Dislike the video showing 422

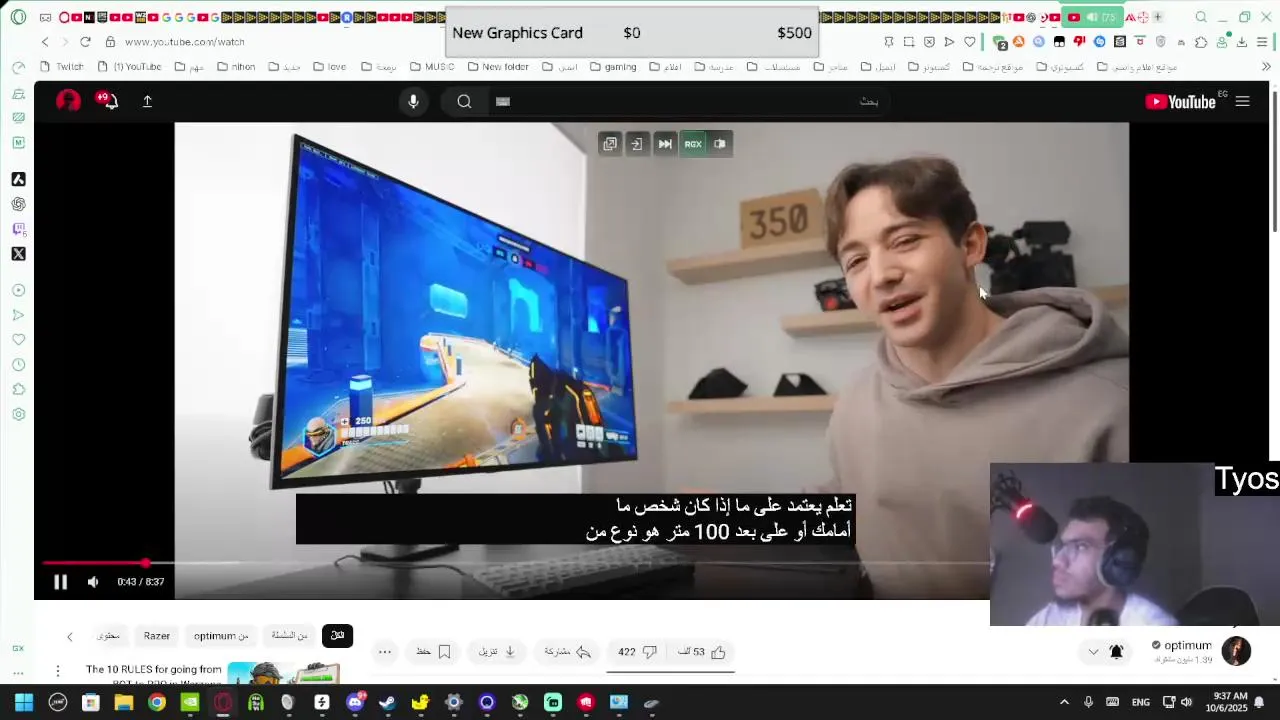coord(637,652)
